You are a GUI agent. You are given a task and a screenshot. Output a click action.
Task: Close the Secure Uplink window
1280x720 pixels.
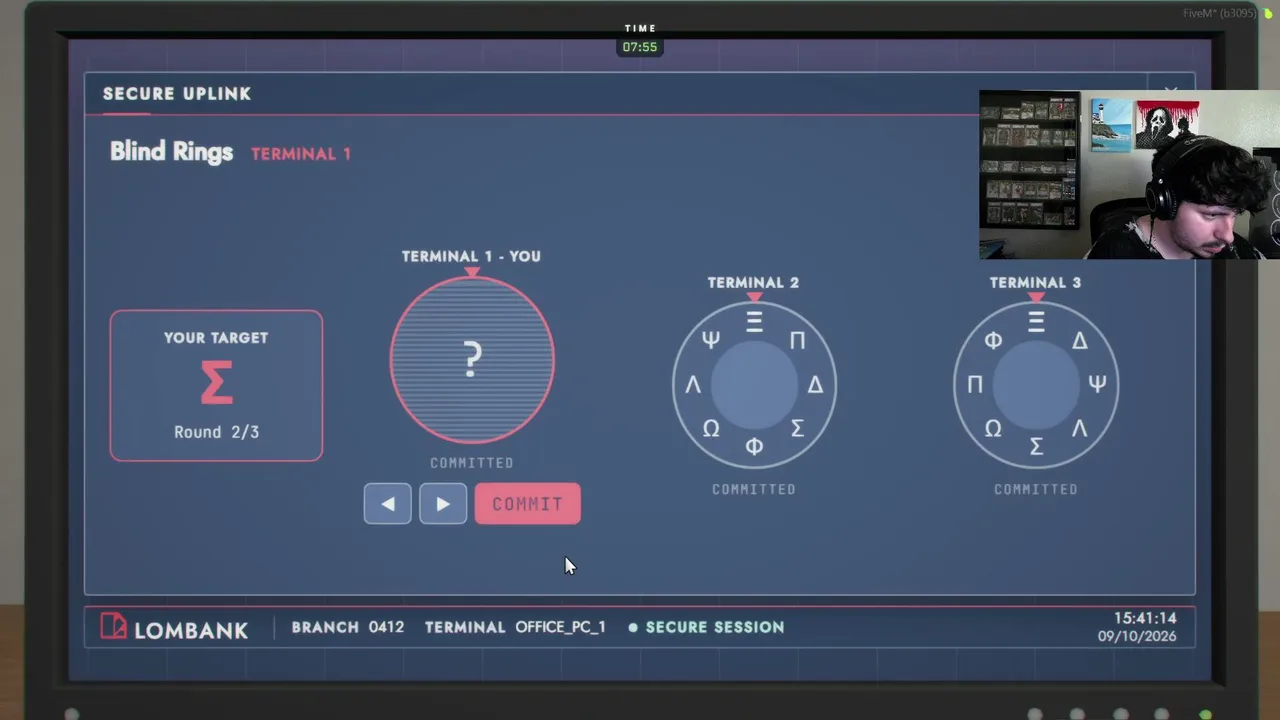click(1171, 93)
